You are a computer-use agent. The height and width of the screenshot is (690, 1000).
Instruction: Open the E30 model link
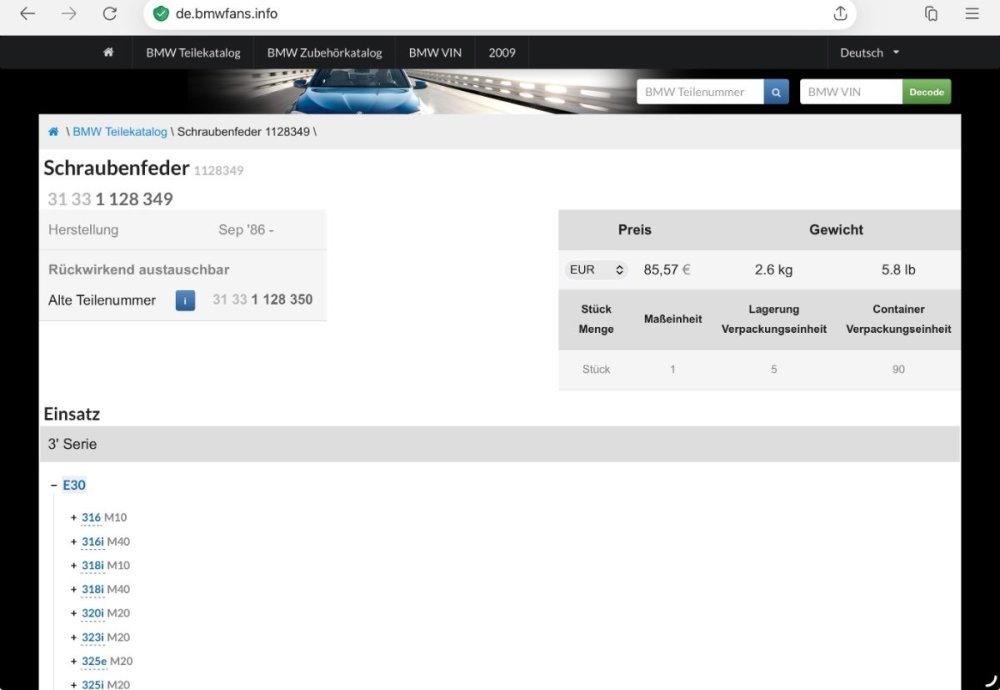click(74, 485)
